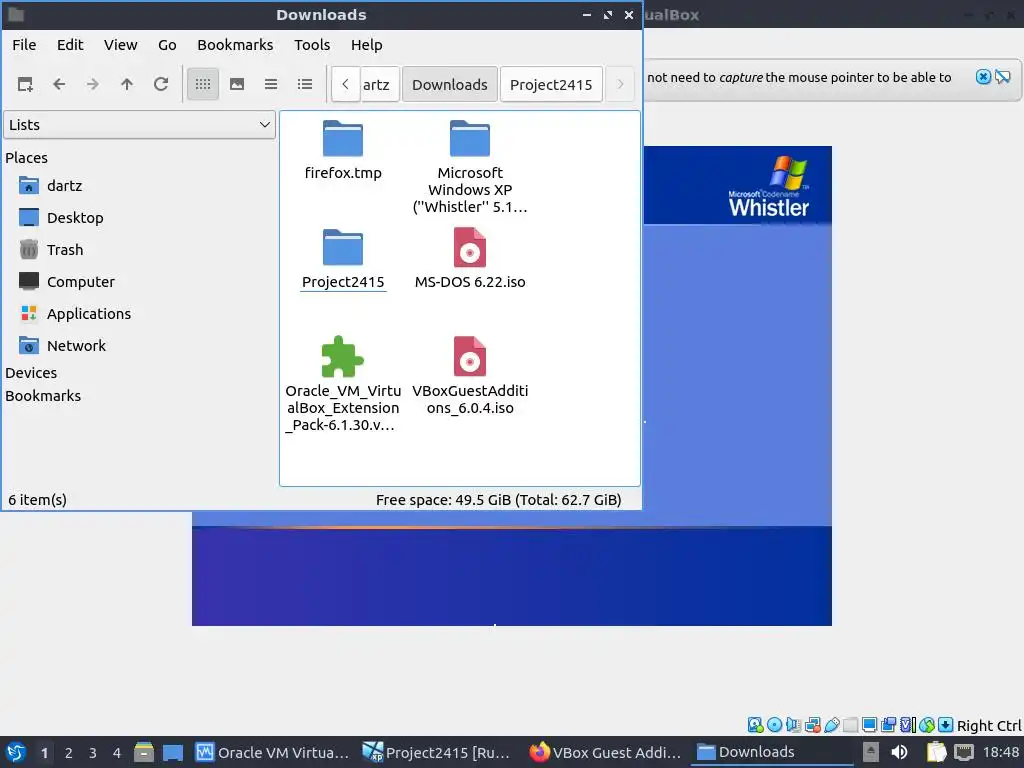The width and height of the screenshot is (1024, 768).
Task: Switch to Project2415 running VM taskbar entry
Action: [x=439, y=752]
